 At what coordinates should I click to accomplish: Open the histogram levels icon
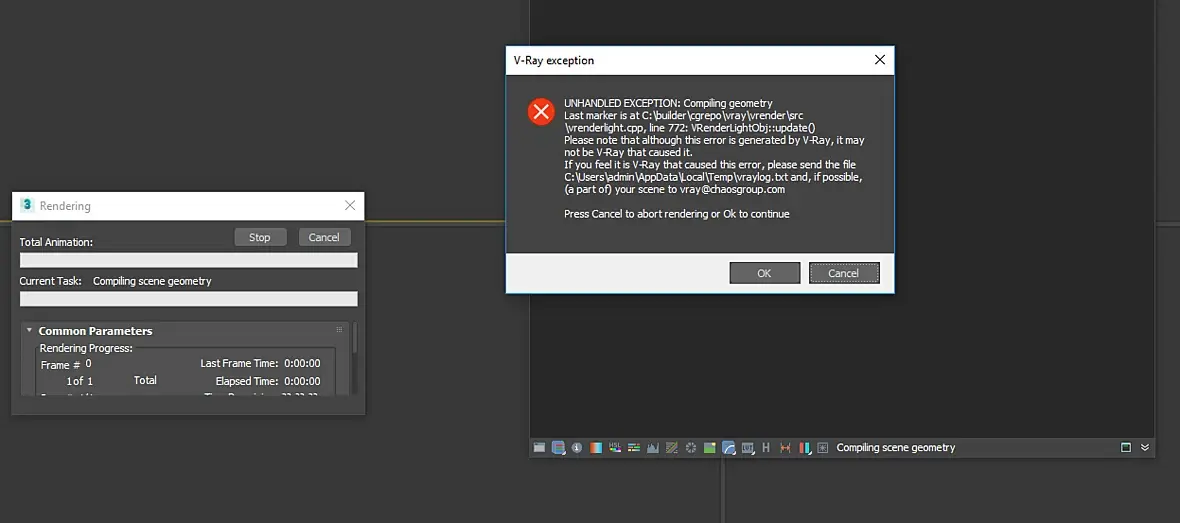coord(653,447)
